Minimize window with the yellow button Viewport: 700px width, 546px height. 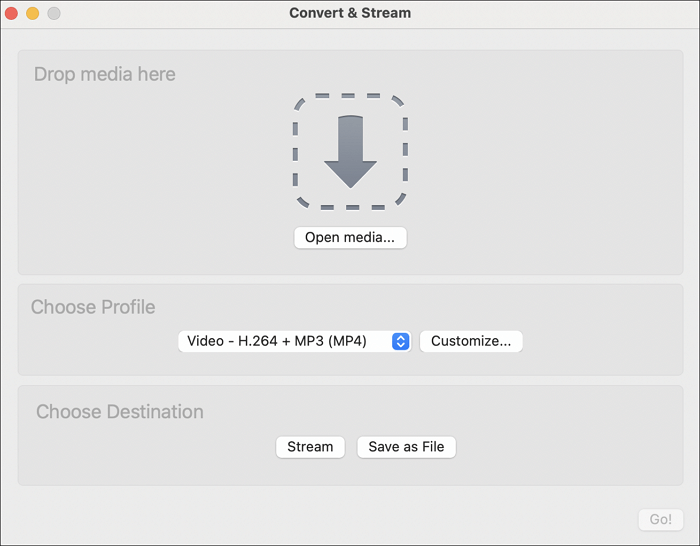click(x=33, y=14)
